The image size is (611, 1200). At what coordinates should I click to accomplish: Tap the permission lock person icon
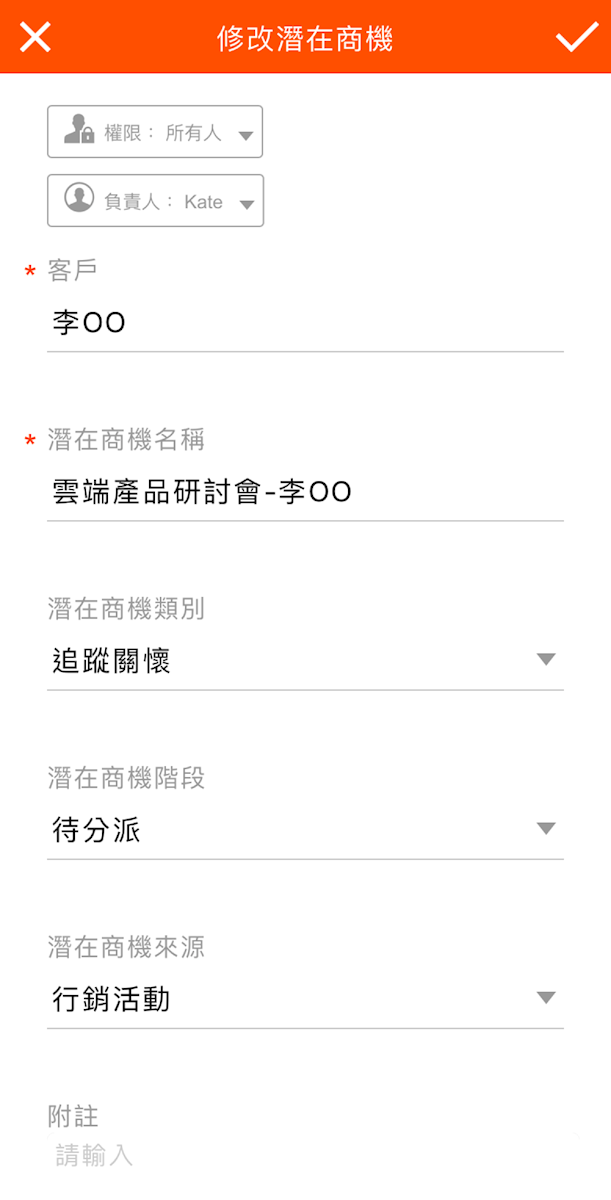point(78,131)
